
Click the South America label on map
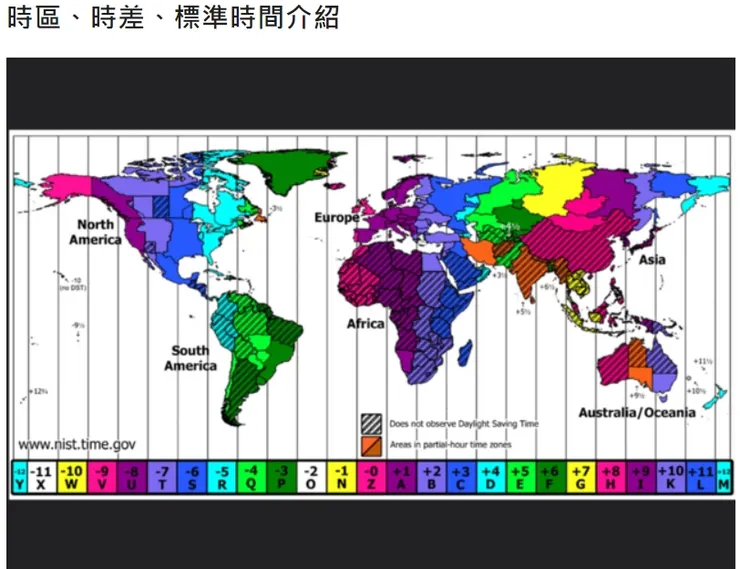click(x=191, y=358)
